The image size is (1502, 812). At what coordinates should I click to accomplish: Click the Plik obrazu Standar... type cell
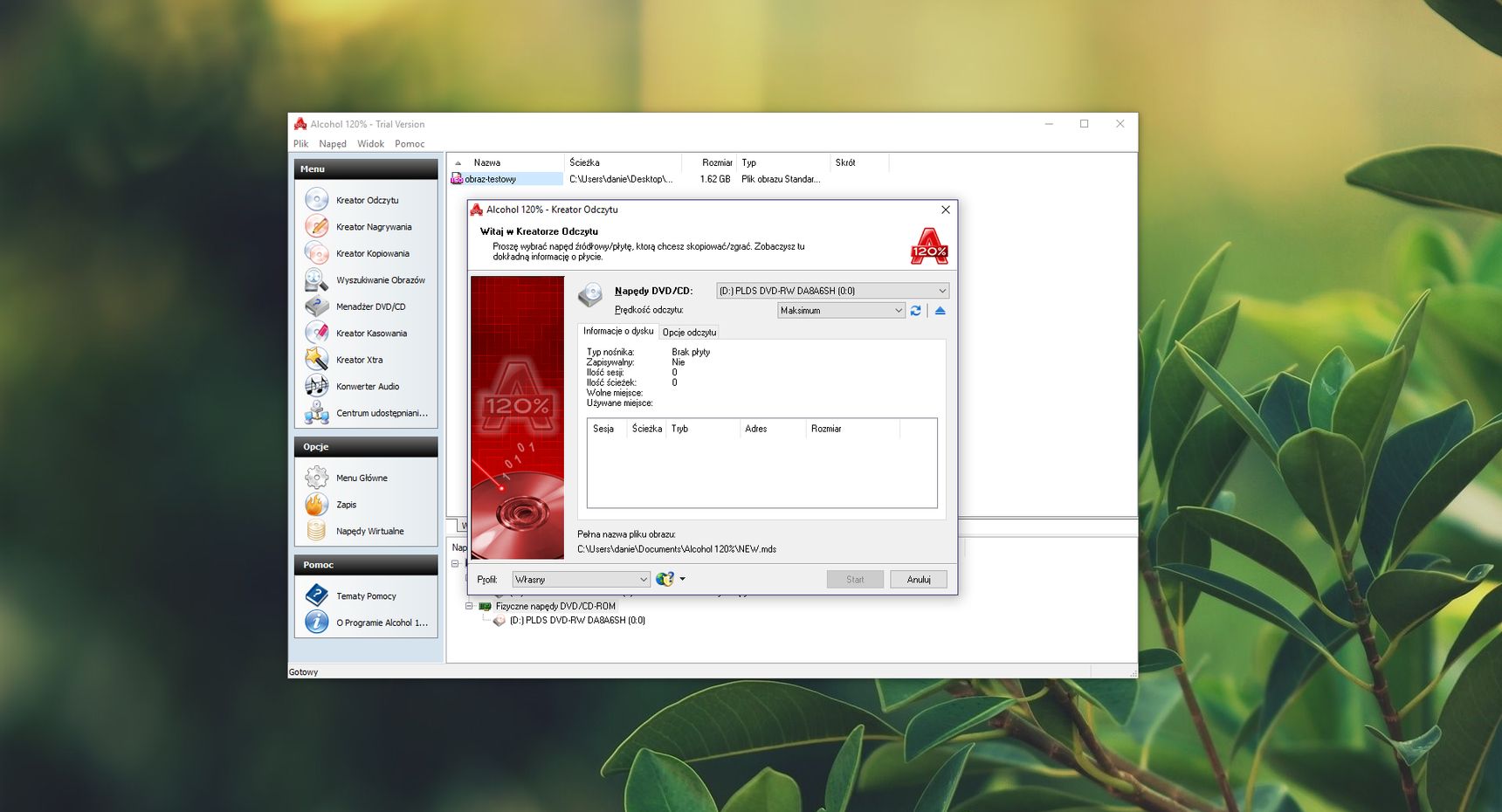click(781, 179)
